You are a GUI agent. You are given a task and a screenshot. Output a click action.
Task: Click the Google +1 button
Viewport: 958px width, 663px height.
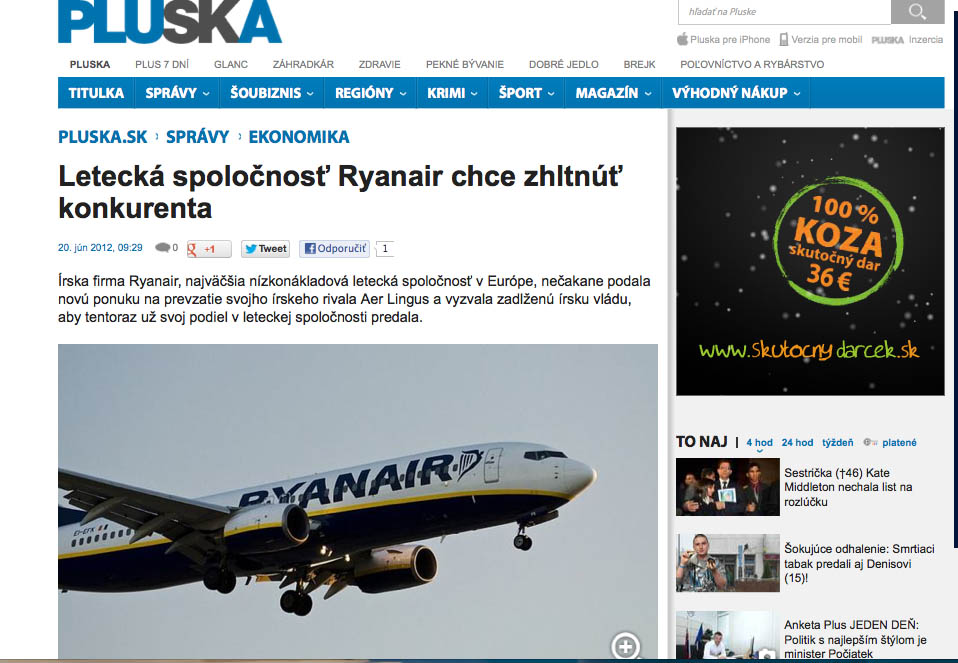(209, 249)
